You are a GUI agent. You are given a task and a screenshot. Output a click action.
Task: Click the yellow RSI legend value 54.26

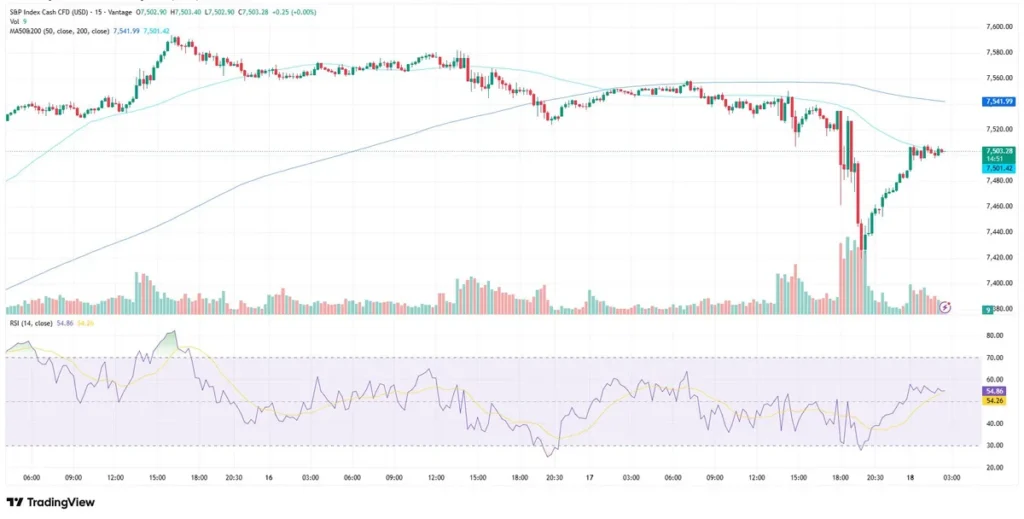click(x=85, y=323)
